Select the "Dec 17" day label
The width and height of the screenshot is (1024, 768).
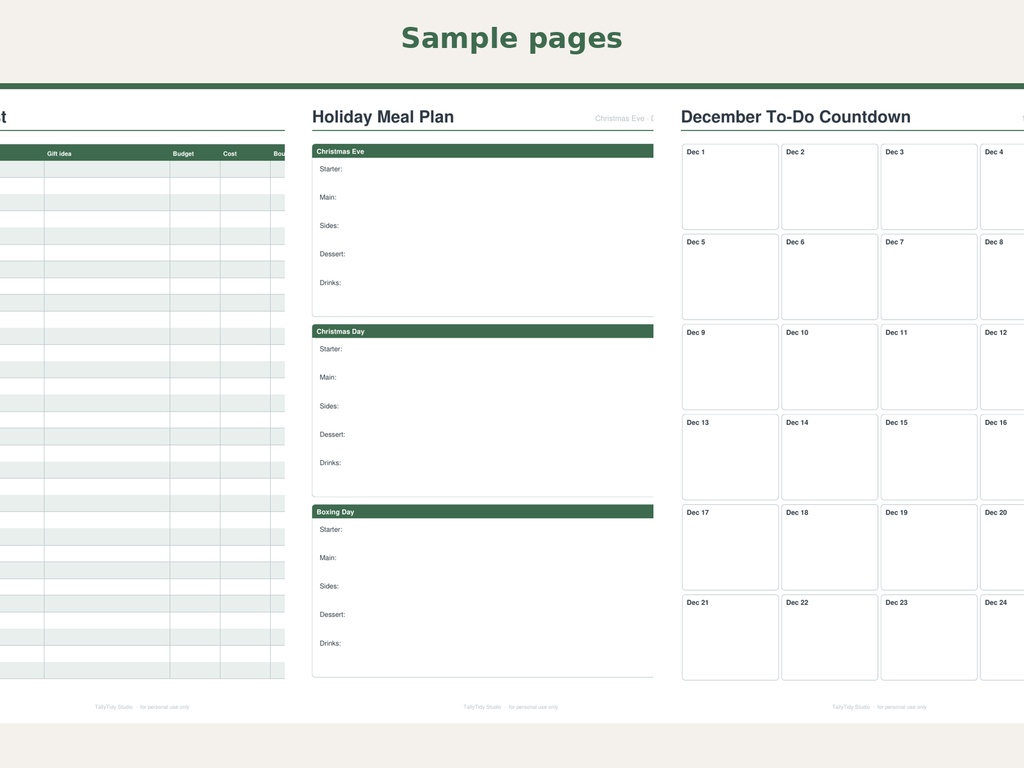point(697,513)
